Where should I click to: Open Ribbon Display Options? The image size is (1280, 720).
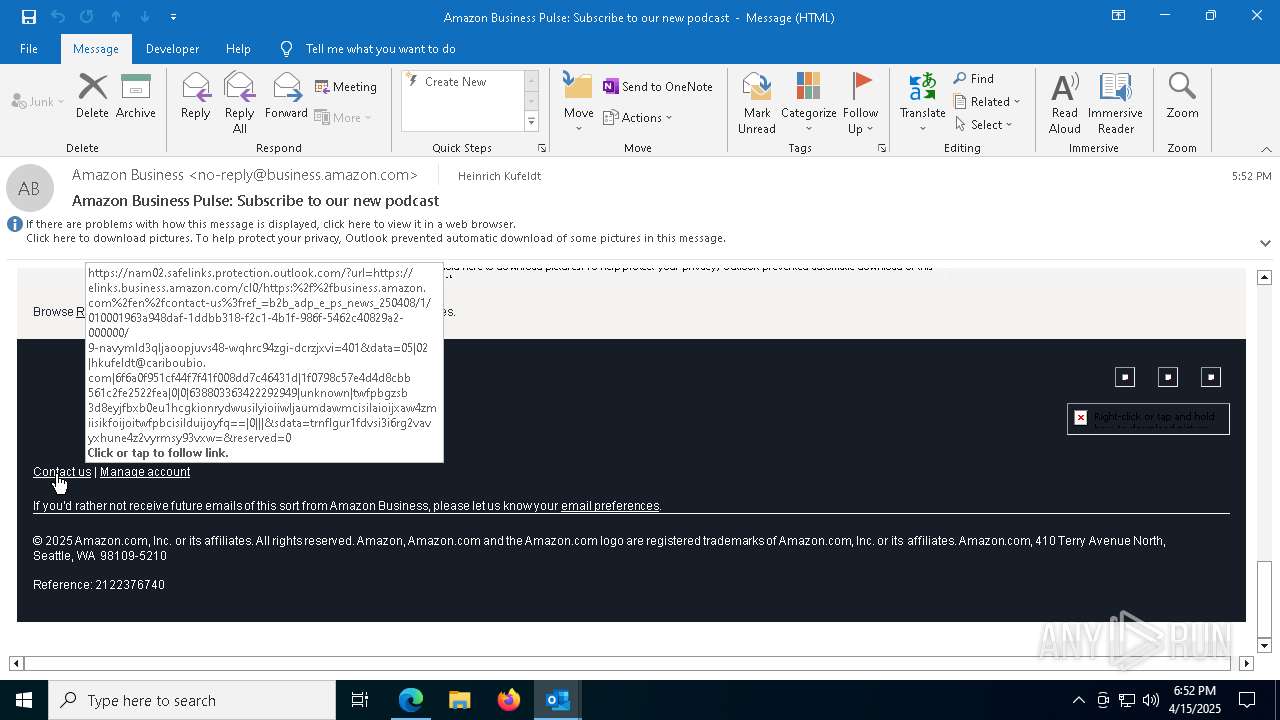point(1118,16)
